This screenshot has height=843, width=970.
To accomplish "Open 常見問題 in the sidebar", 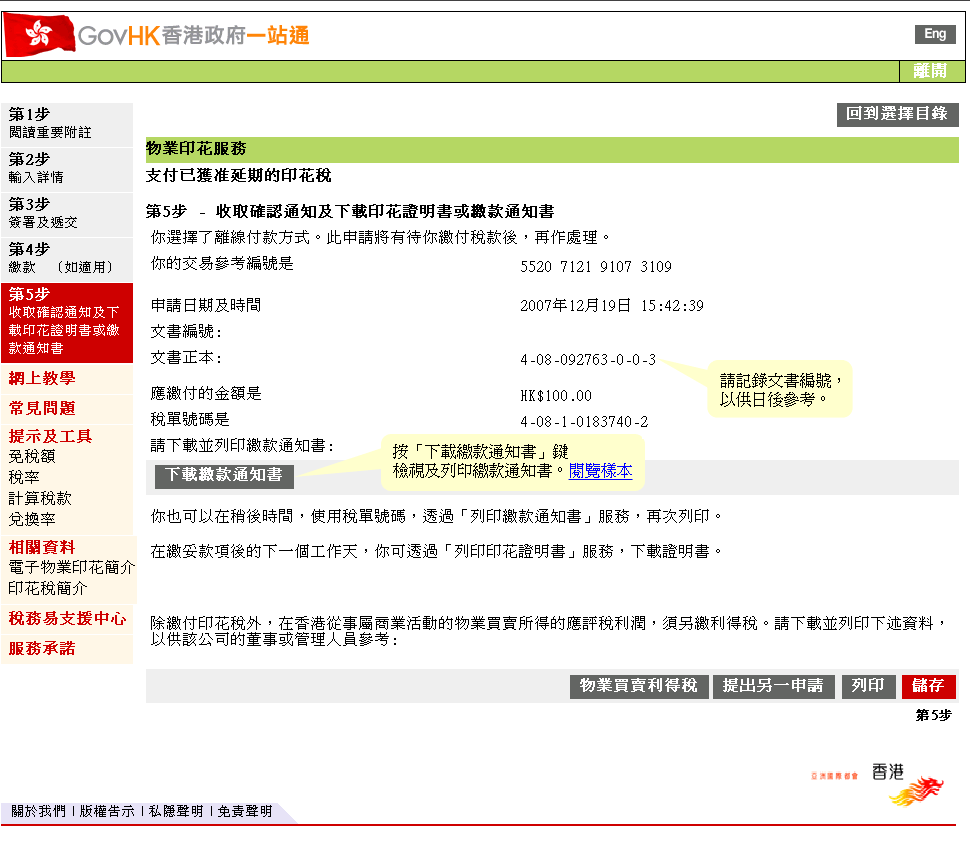I will (42, 408).
